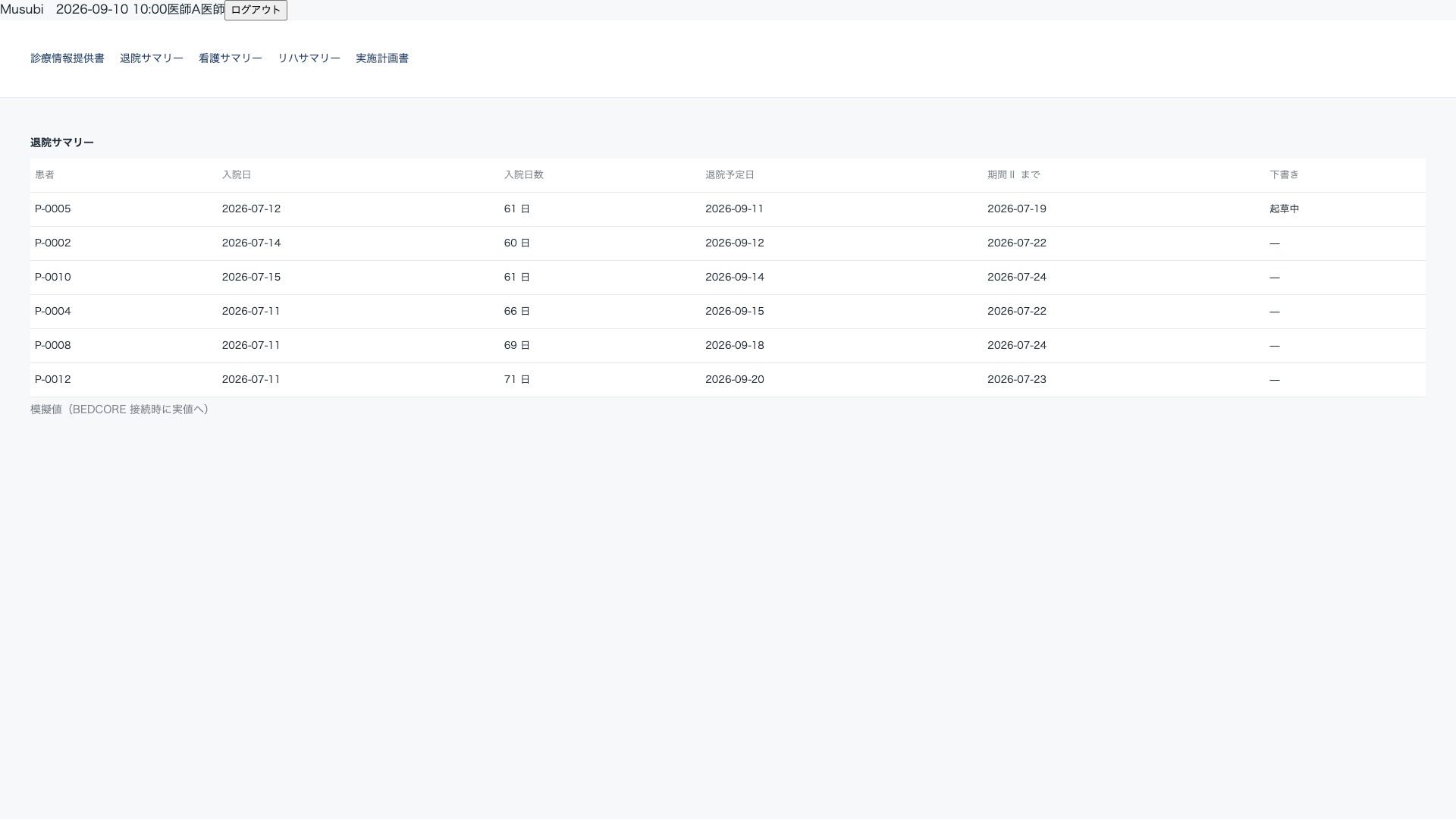Open patient P-0012 entry
Viewport: 1456px width, 819px height.
[728, 380]
